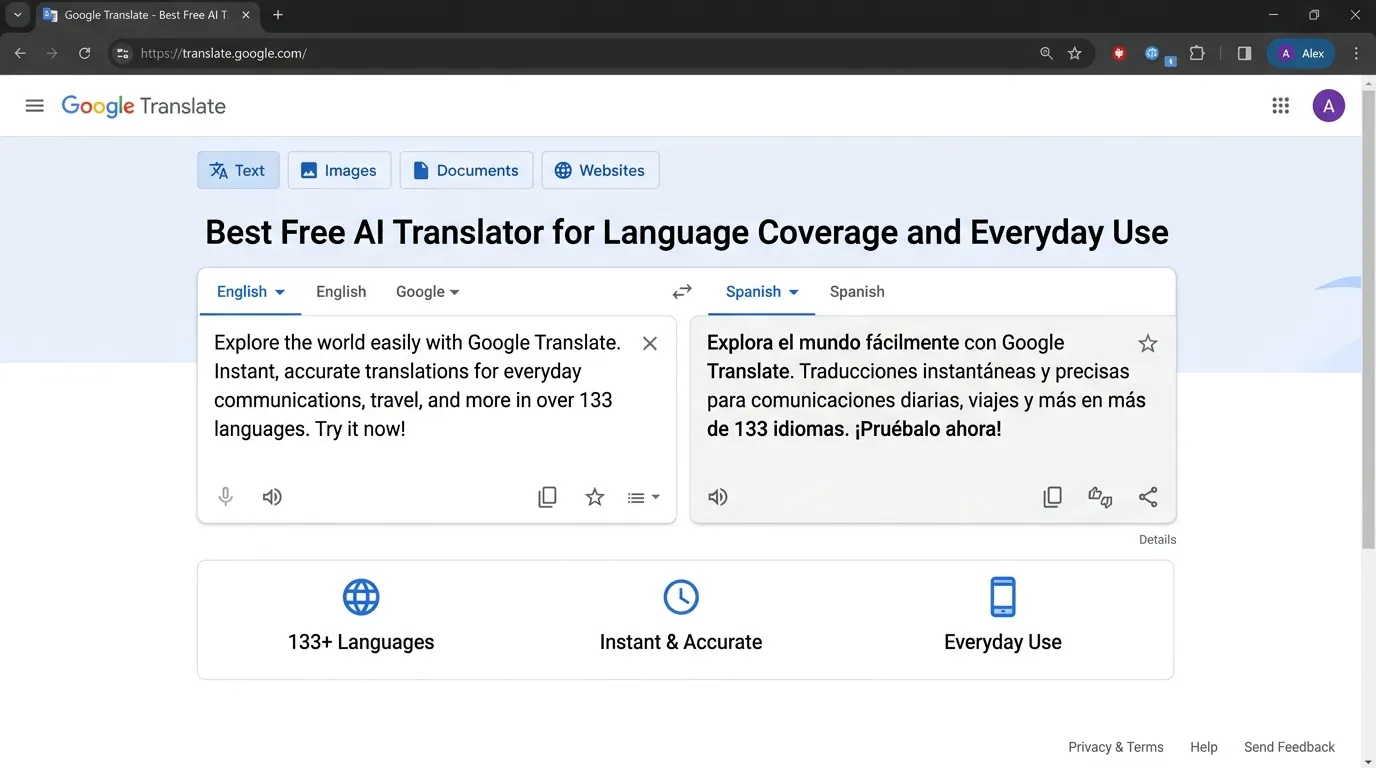The image size is (1376, 768).
Task: Reload the page in browser
Action: point(85,53)
